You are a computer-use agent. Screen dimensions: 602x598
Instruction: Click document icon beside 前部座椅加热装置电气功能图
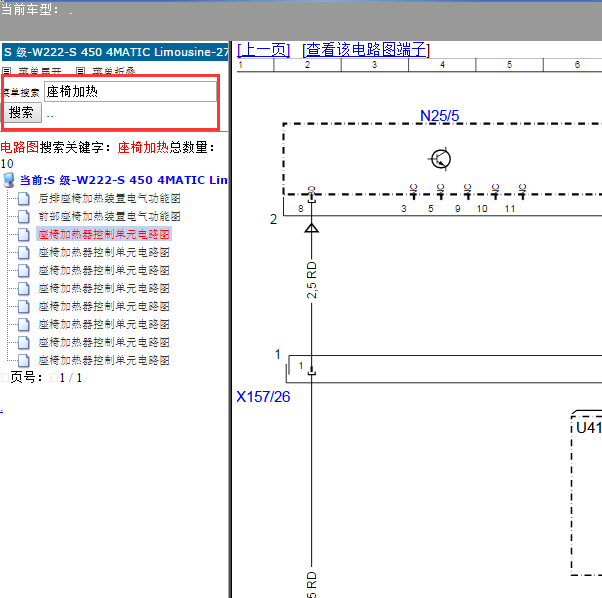(24, 216)
